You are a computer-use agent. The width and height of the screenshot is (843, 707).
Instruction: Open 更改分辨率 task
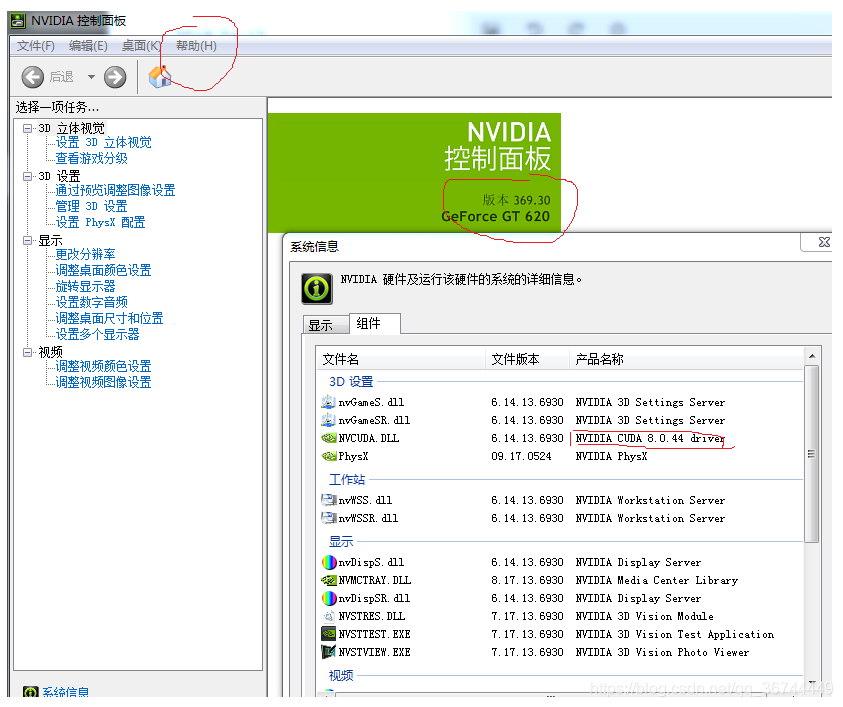coord(85,254)
